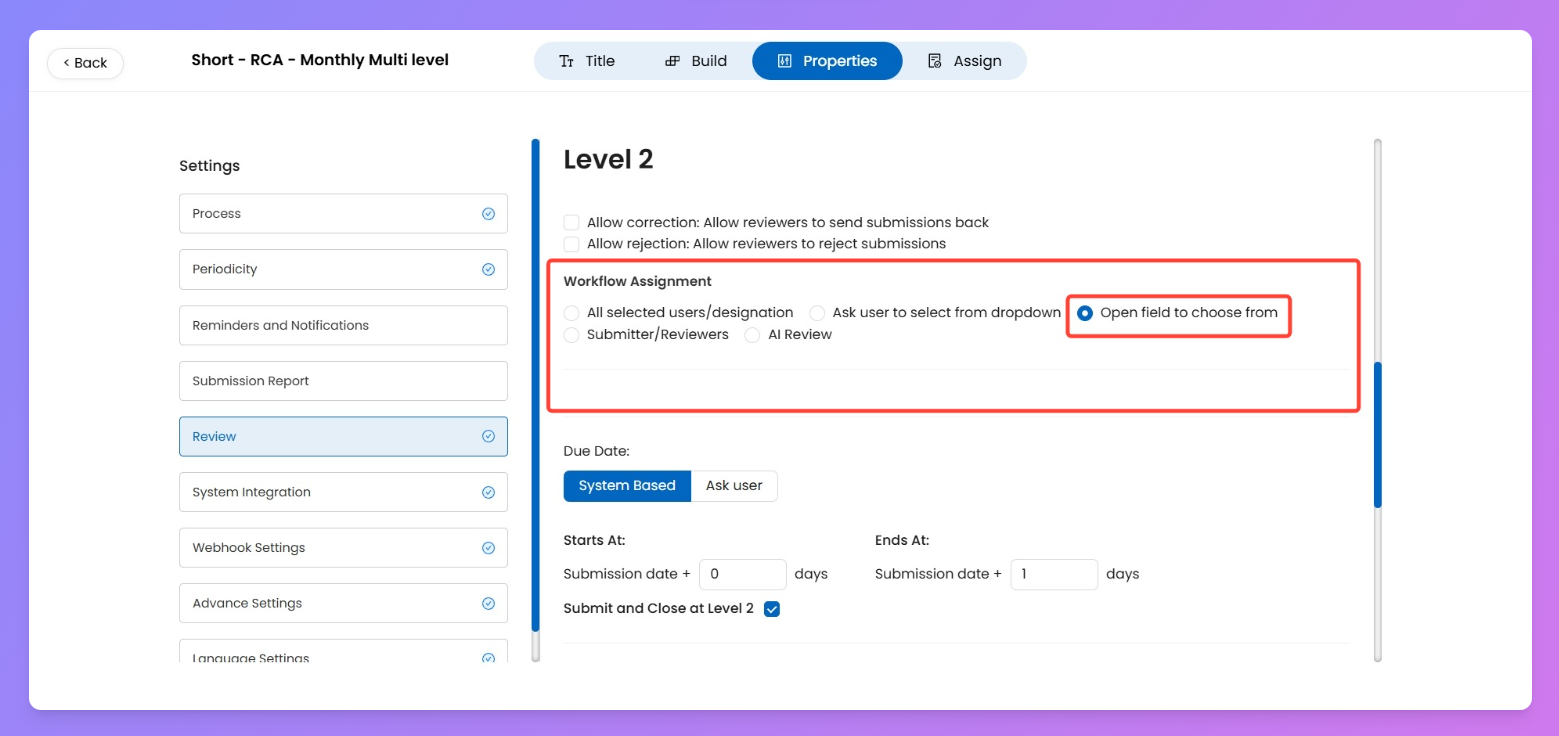This screenshot has width=1559, height=736.
Task: Click the Starts At days input field
Action: tap(743, 575)
